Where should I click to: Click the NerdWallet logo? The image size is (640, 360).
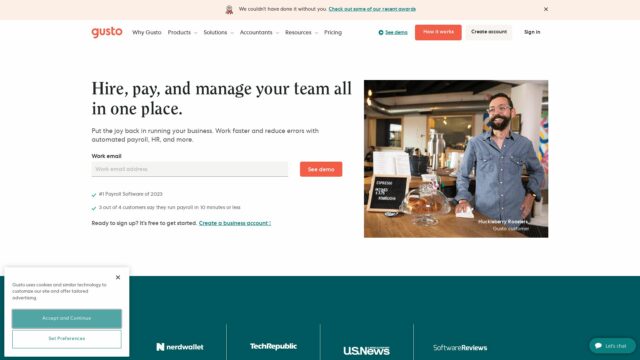coord(180,347)
